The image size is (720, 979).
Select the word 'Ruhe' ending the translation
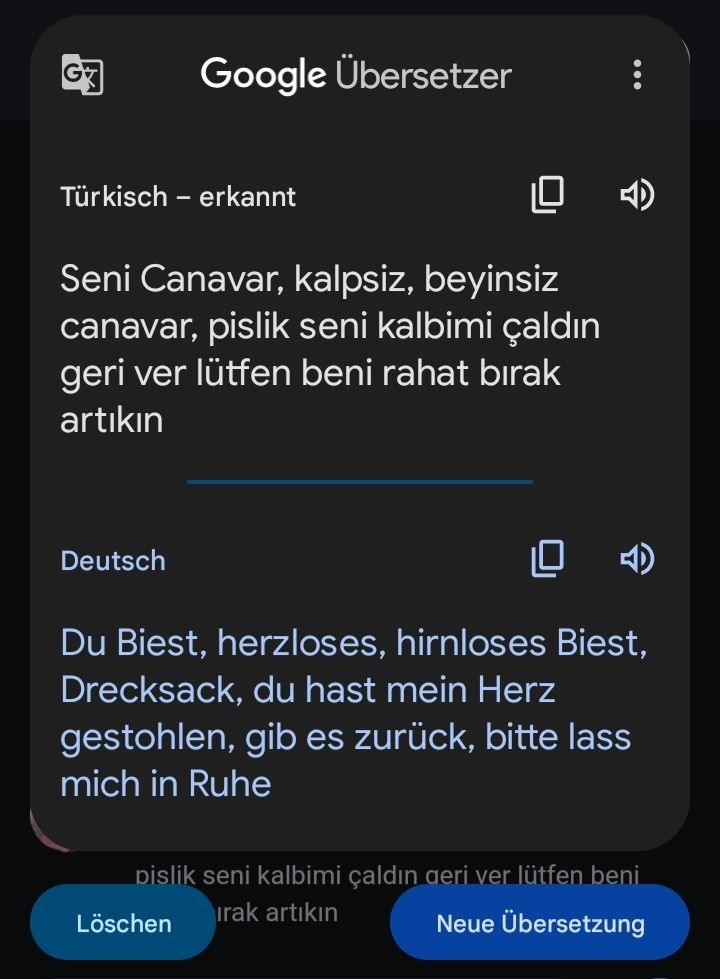tap(230, 784)
